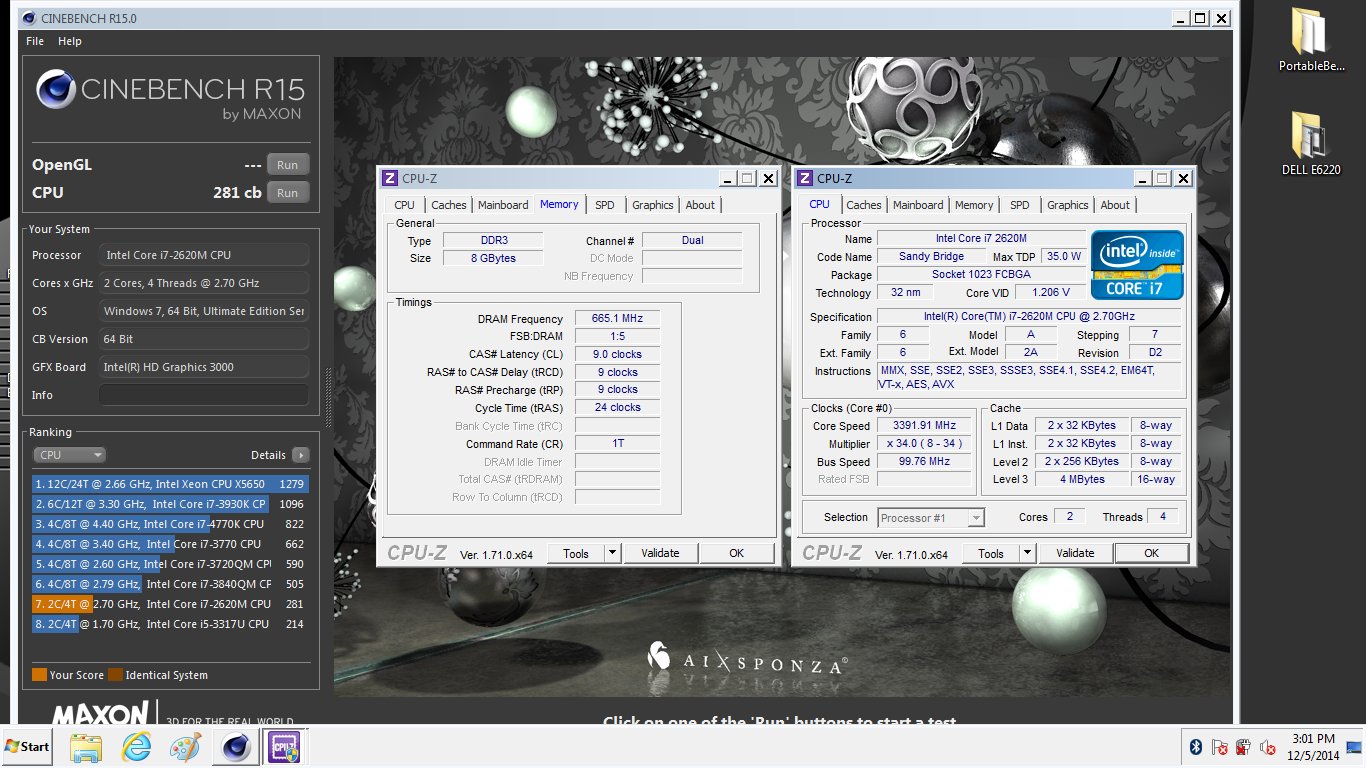Open the PortableBe... desktop folder
Viewport: 1366px width, 768px height.
click(1311, 40)
